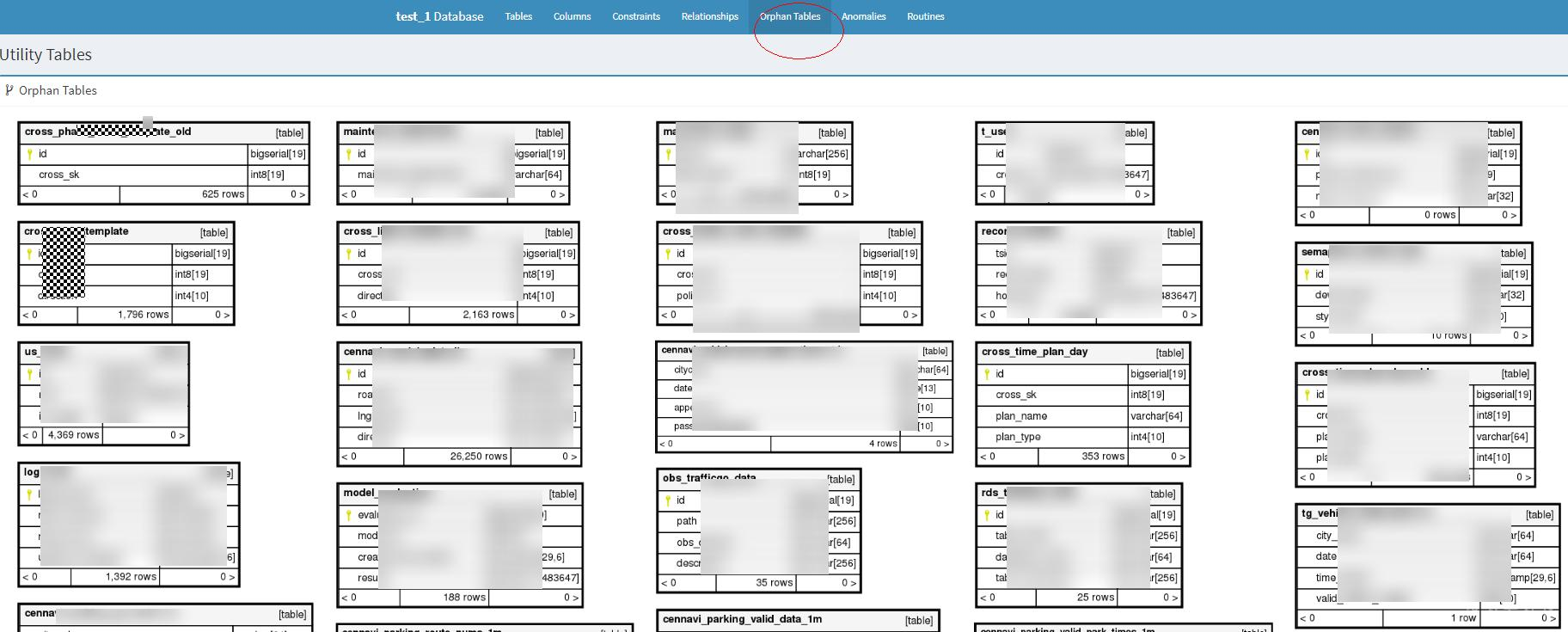Click the "26,250 rows" count
Viewport: 1568px width, 632px height.
tap(479, 457)
